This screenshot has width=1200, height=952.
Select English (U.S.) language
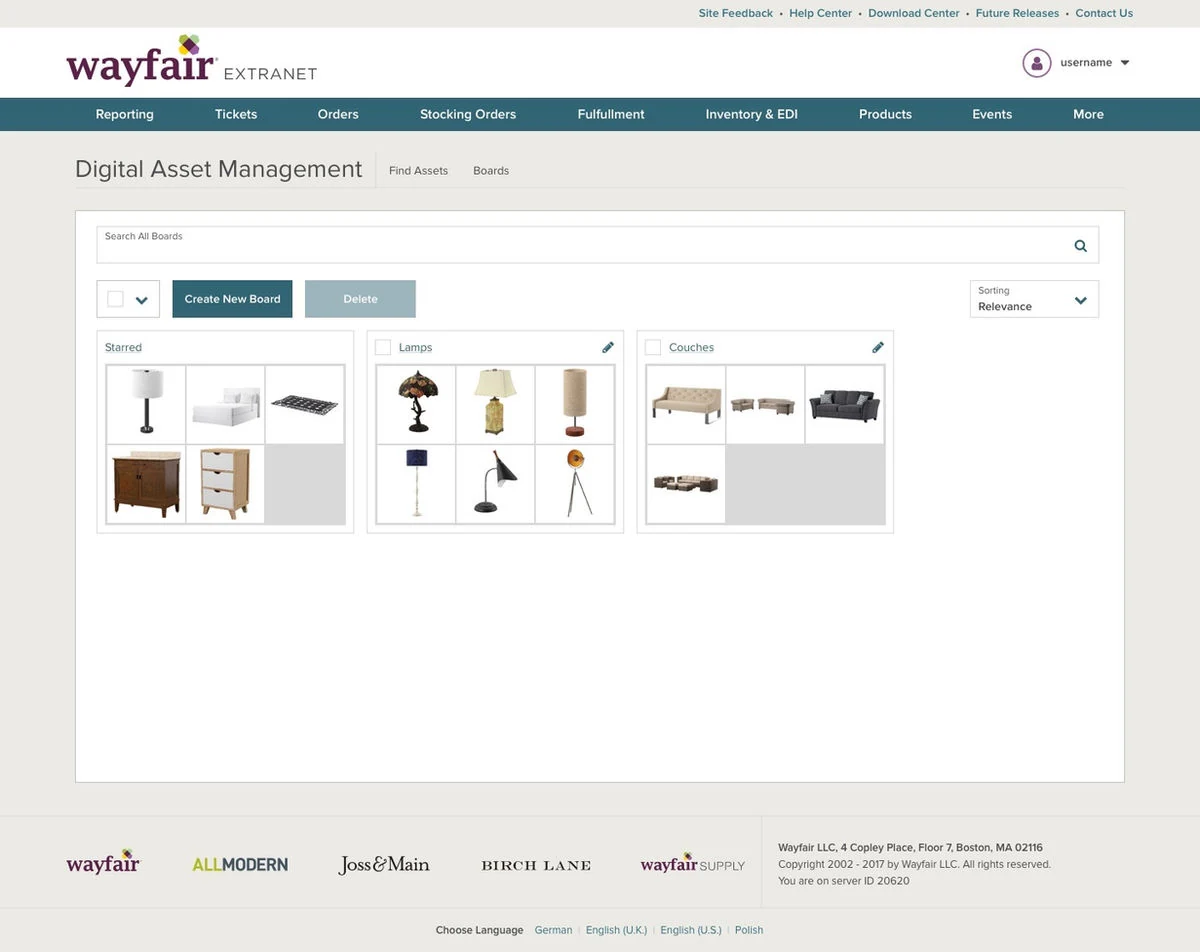690,930
